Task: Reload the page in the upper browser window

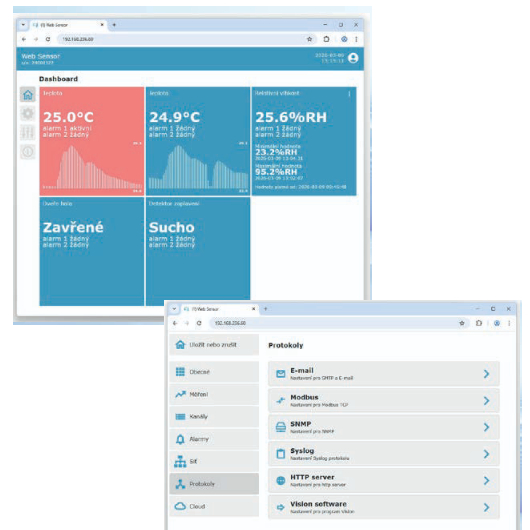Action: [x=48, y=39]
